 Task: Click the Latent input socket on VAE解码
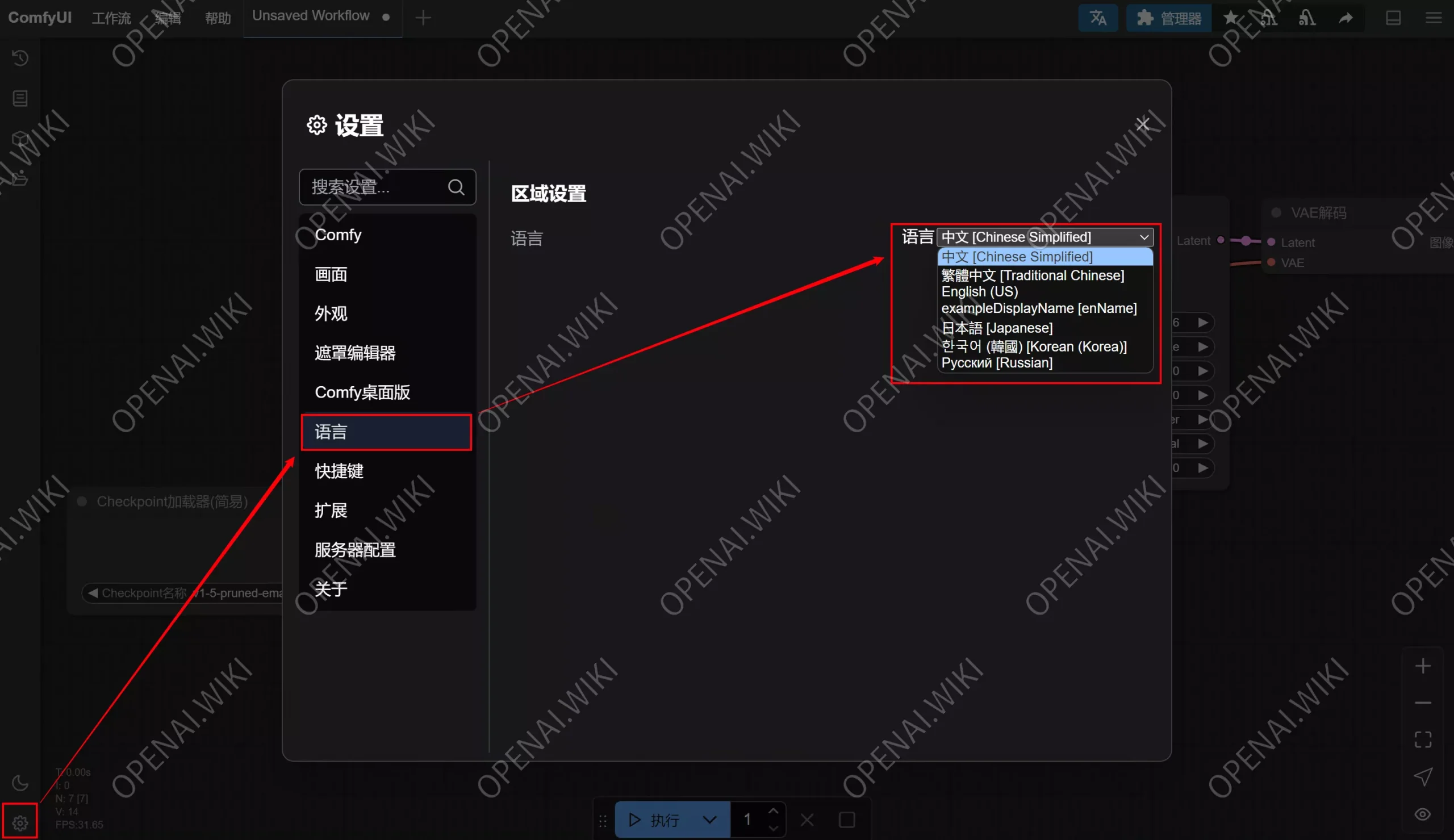(x=1271, y=243)
